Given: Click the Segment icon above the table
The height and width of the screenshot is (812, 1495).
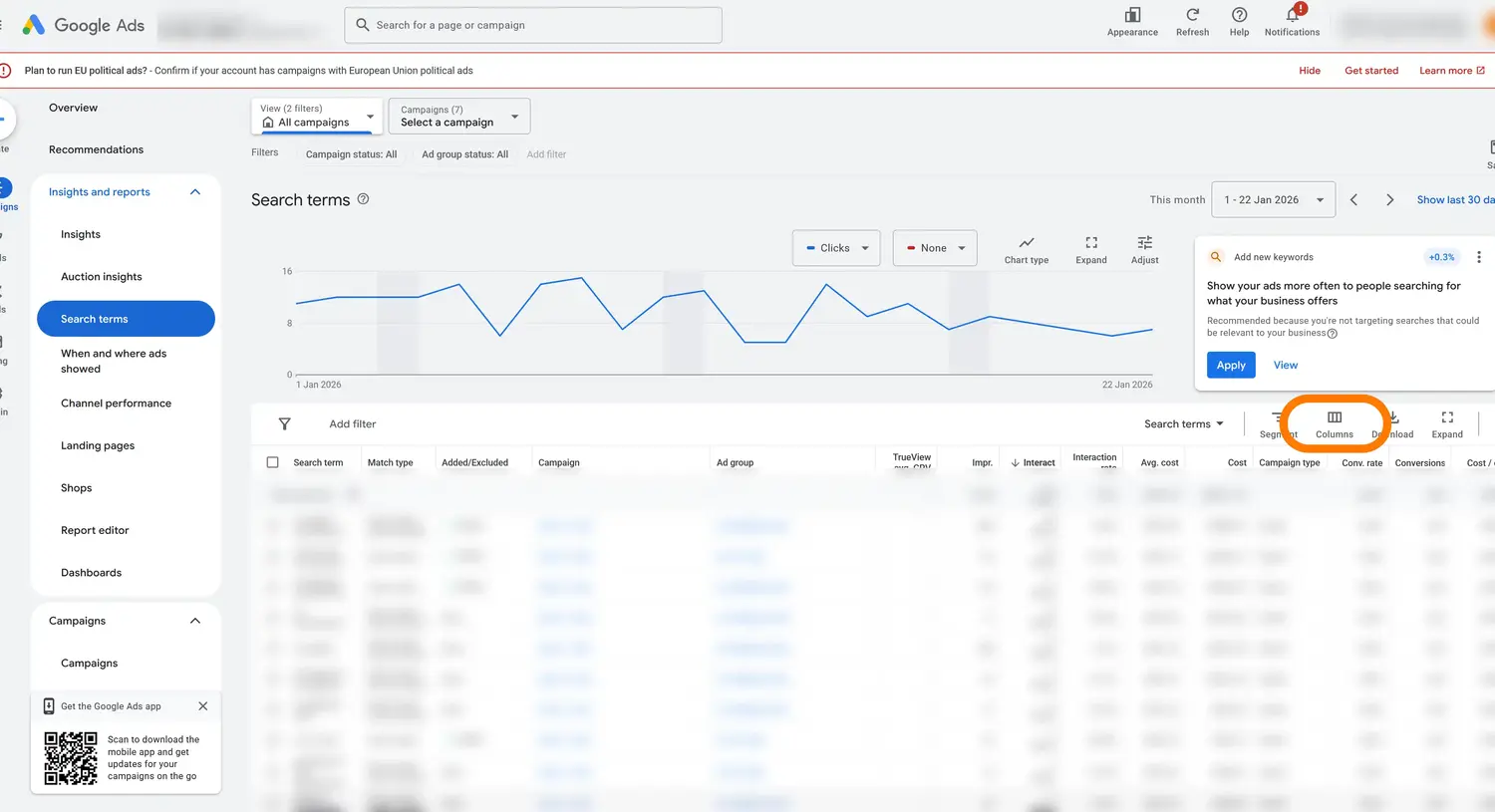Looking at the screenshot, I should coord(1278,424).
